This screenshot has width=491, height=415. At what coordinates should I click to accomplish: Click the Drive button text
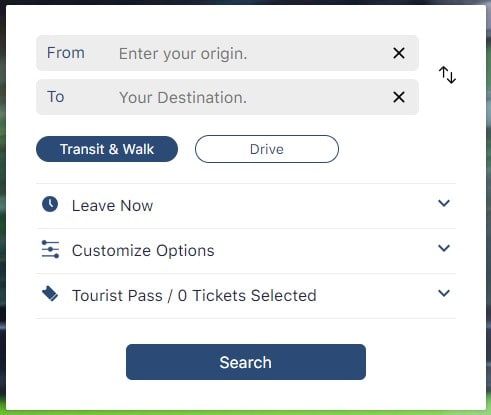[x=267, y=149]
